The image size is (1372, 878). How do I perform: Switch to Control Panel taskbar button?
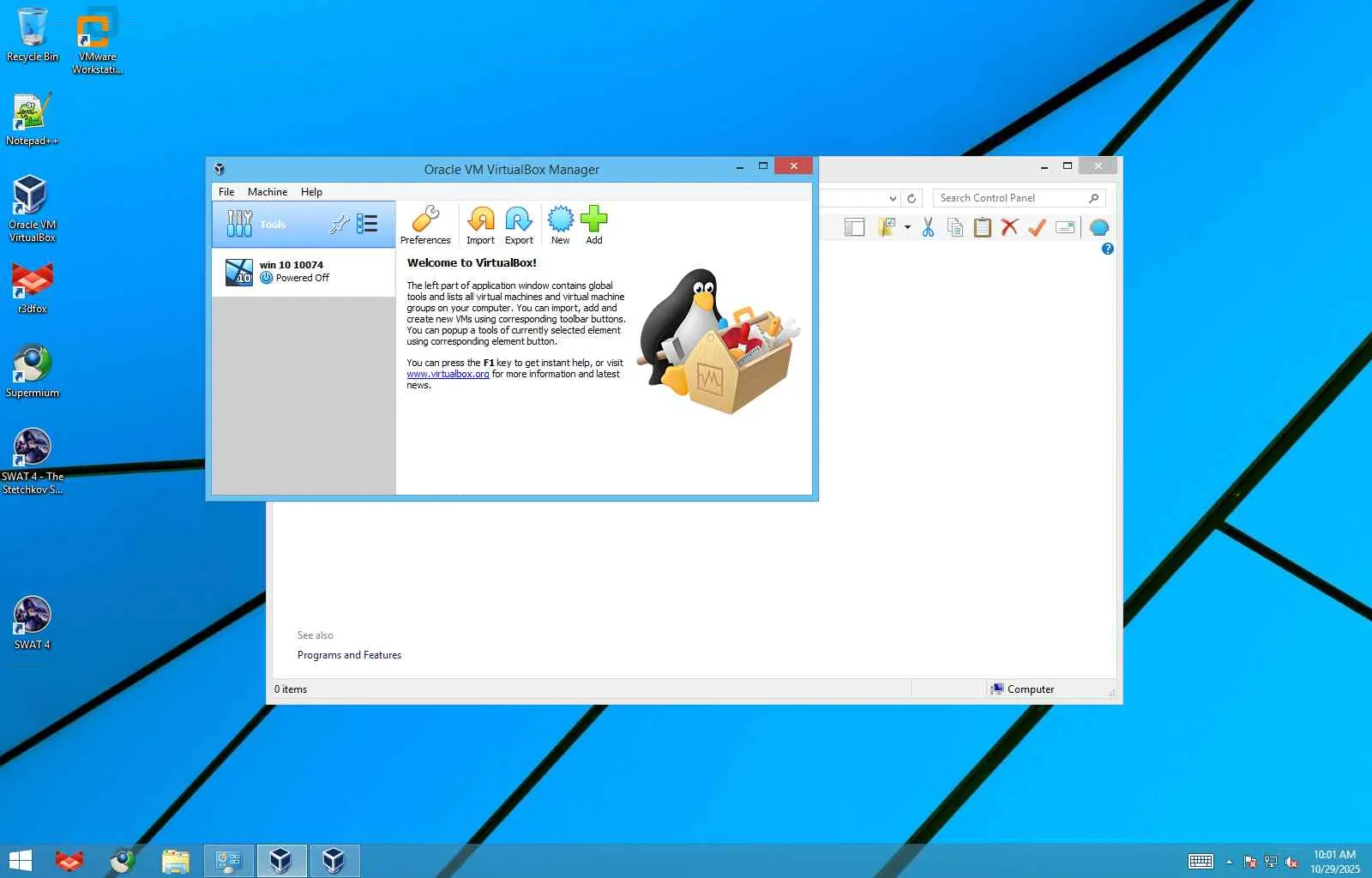(x=228, y=861)
